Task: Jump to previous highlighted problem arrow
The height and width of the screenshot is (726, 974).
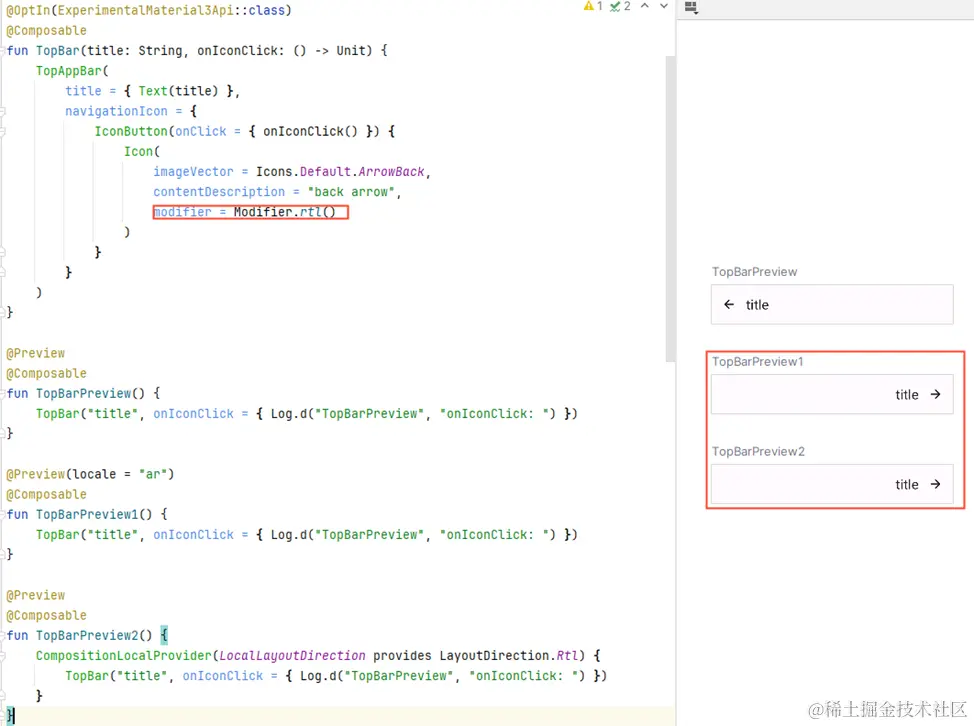Action: click(645, 6)
